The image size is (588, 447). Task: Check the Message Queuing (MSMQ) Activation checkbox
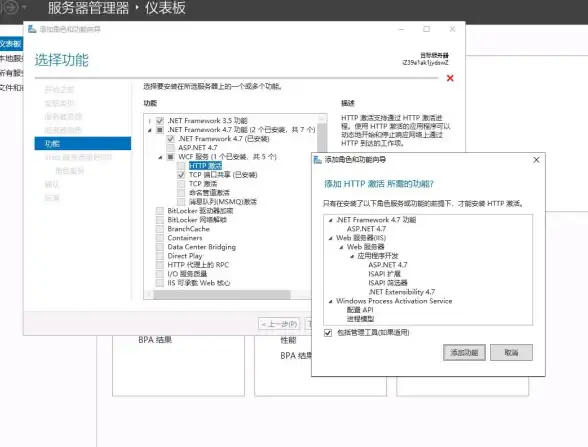pyautogui.click(x=182, y=202)
